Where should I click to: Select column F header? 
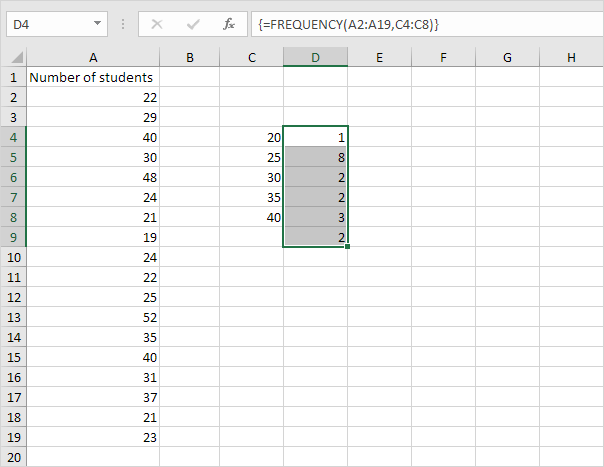tap(443, 57)
